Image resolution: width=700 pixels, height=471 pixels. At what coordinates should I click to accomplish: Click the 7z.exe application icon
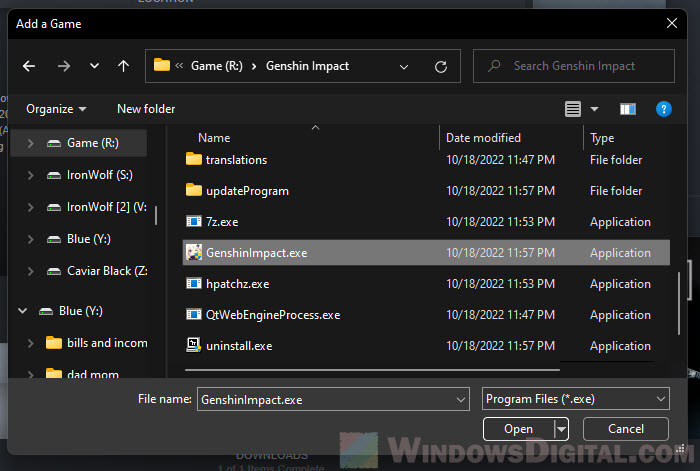[194, 221]
